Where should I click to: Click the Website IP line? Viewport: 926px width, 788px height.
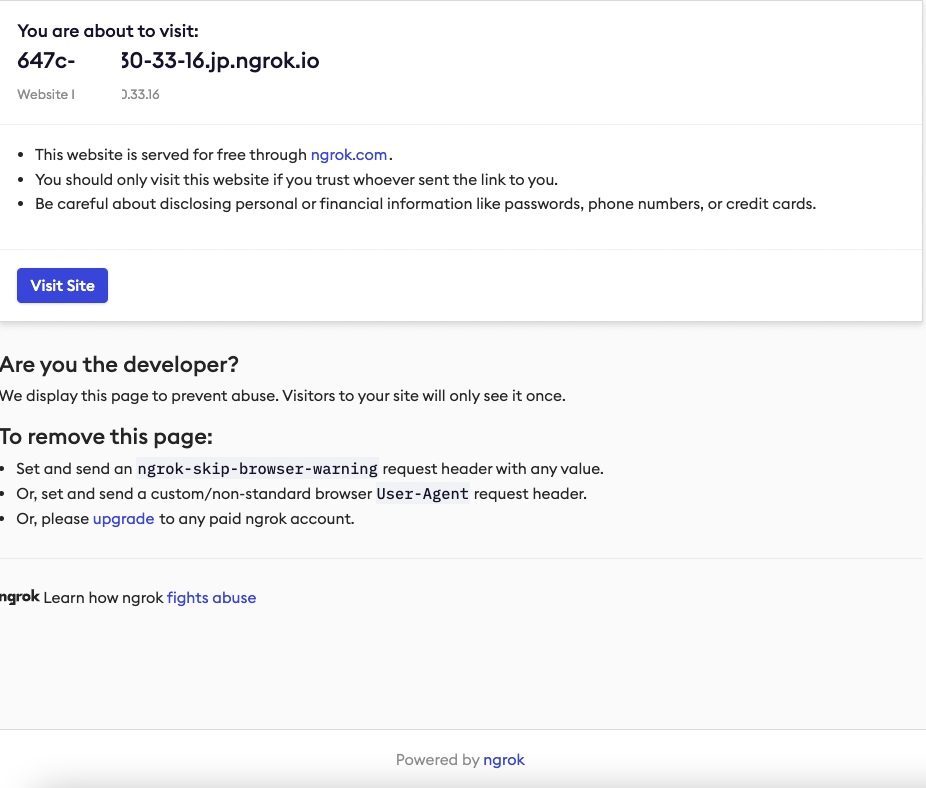click(89, 95)
